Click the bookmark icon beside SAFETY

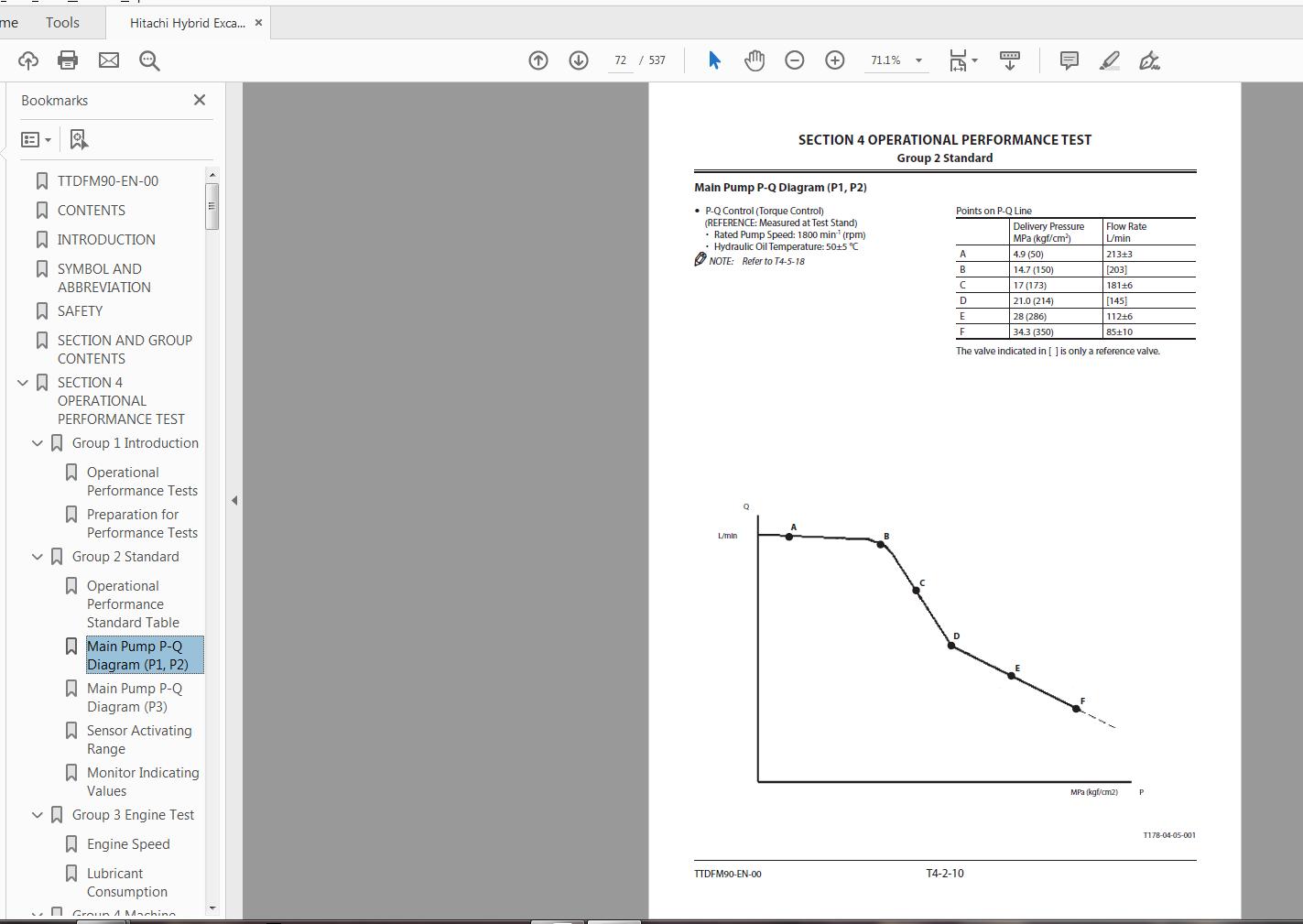click(42, 311)
